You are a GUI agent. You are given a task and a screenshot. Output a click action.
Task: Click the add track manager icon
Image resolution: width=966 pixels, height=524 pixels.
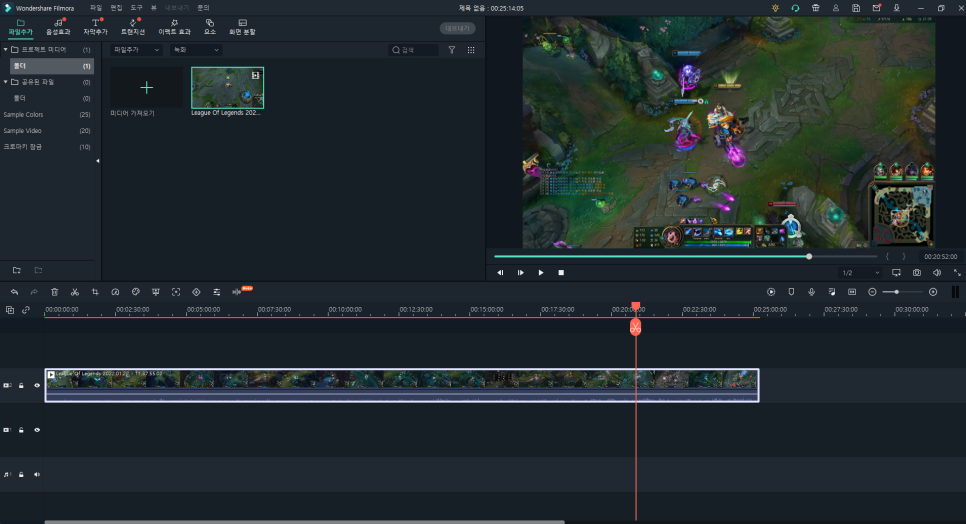10,310
